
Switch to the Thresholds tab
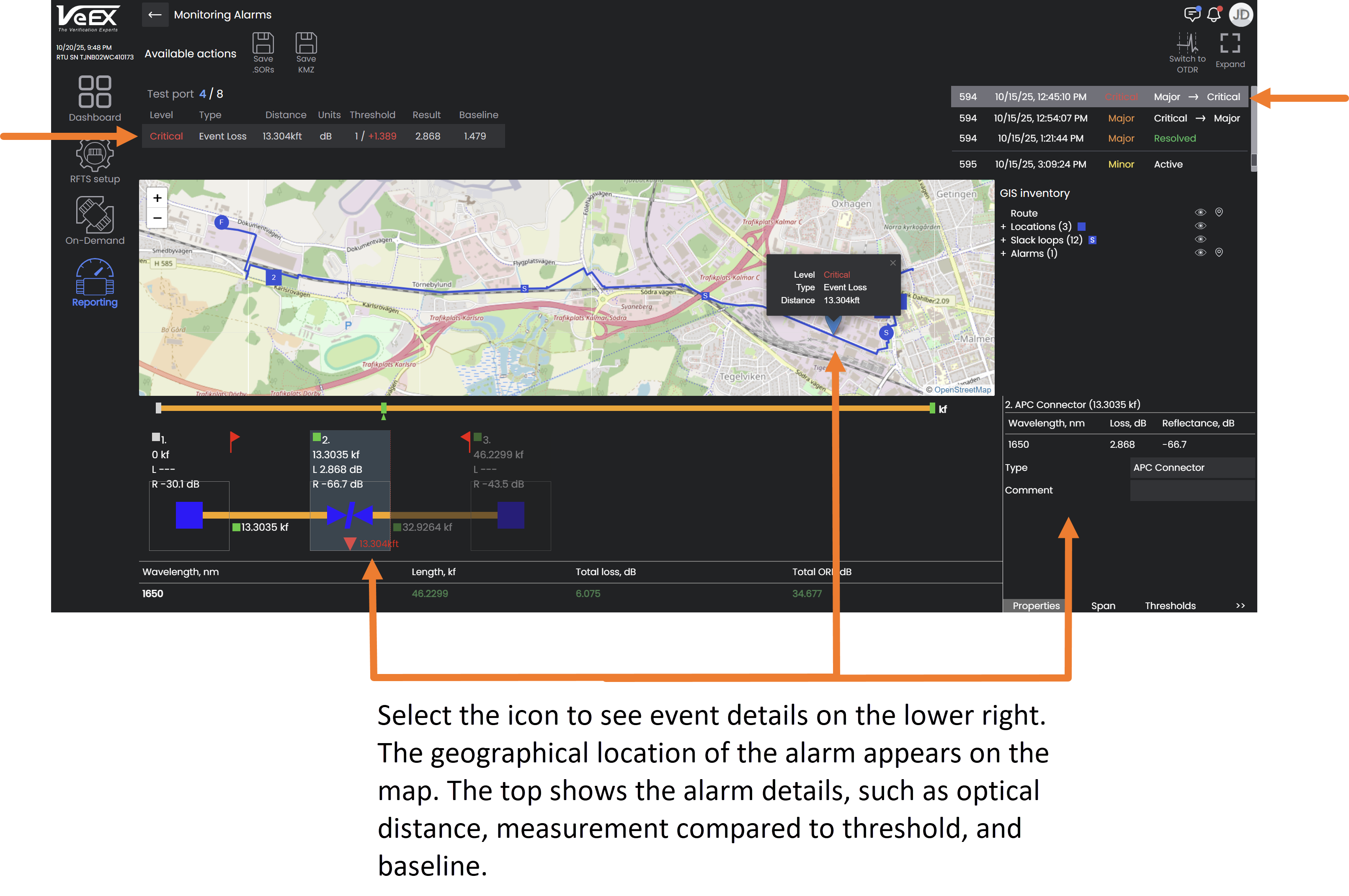[1170, 606]
